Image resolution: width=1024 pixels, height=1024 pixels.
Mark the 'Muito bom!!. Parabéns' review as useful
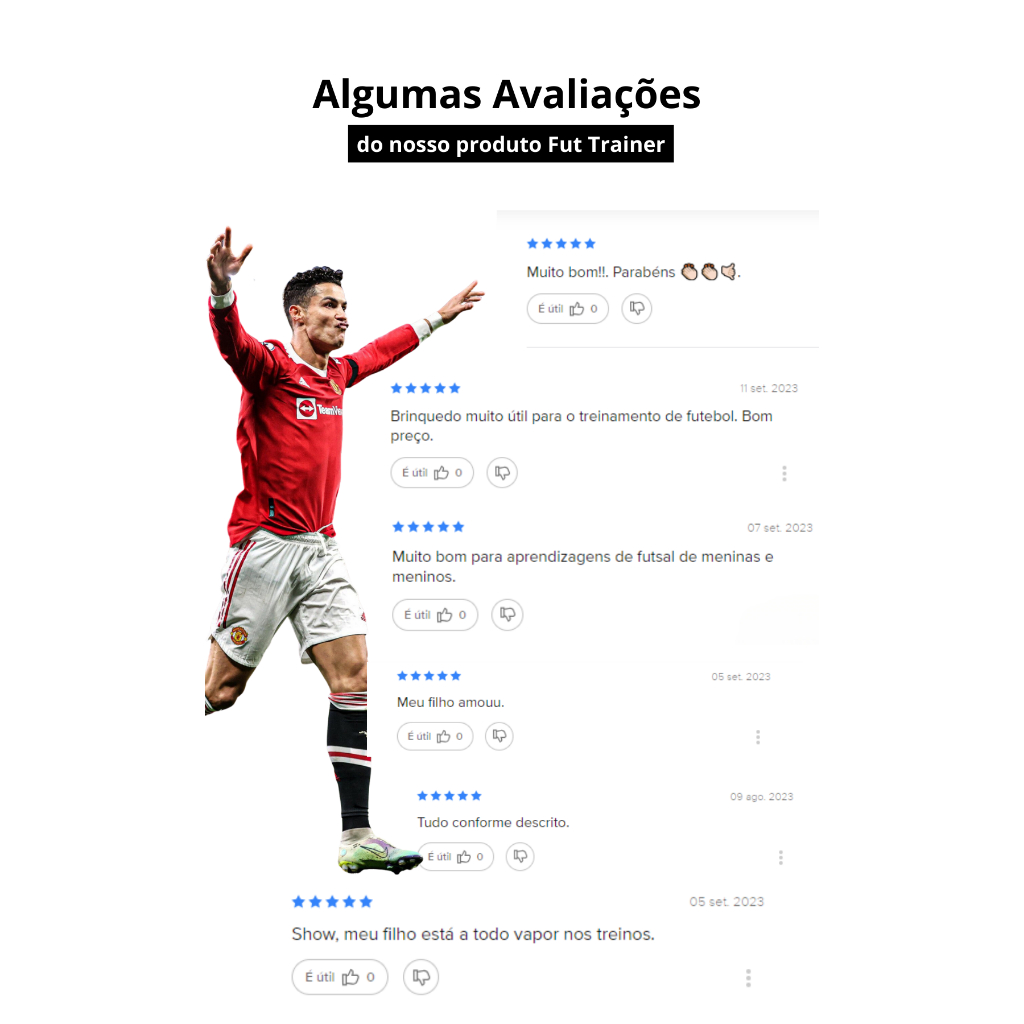pyautogui.click(x=568, y=308)
